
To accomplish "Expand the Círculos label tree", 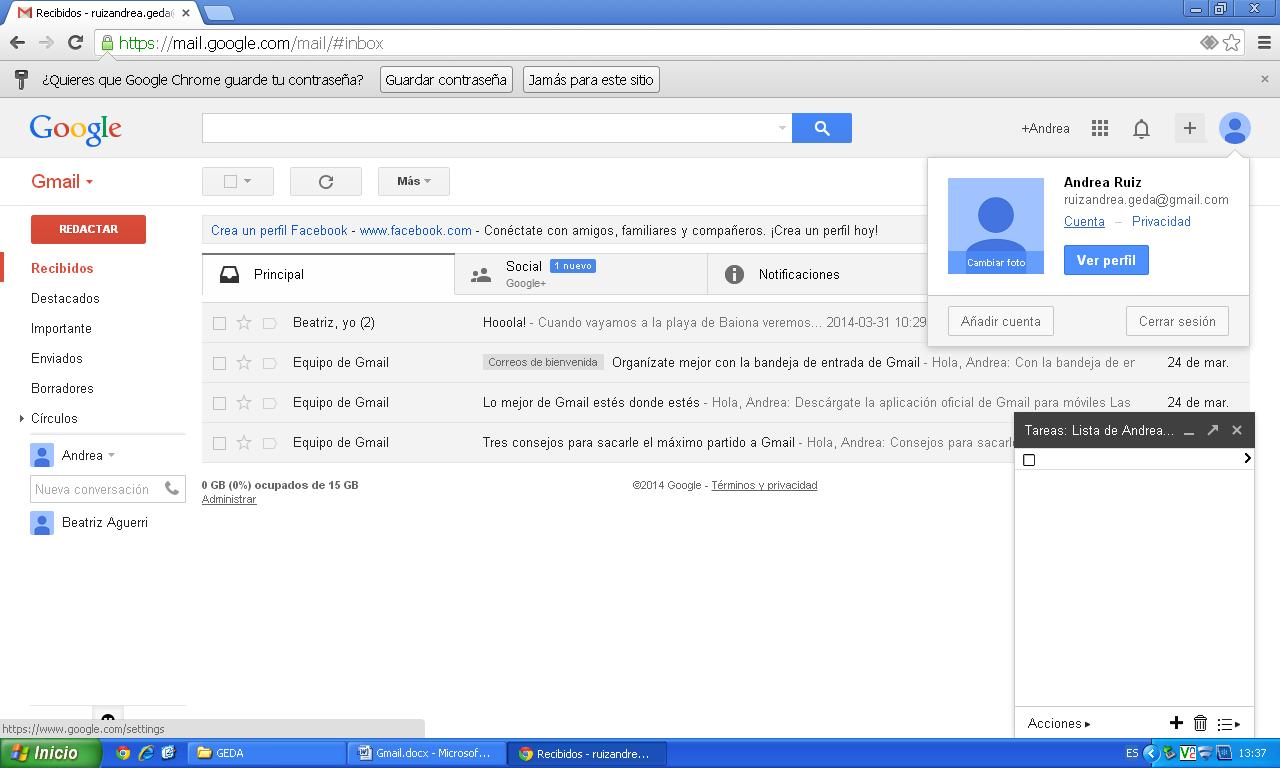I will pyautogui.click(x=22, y=419).
